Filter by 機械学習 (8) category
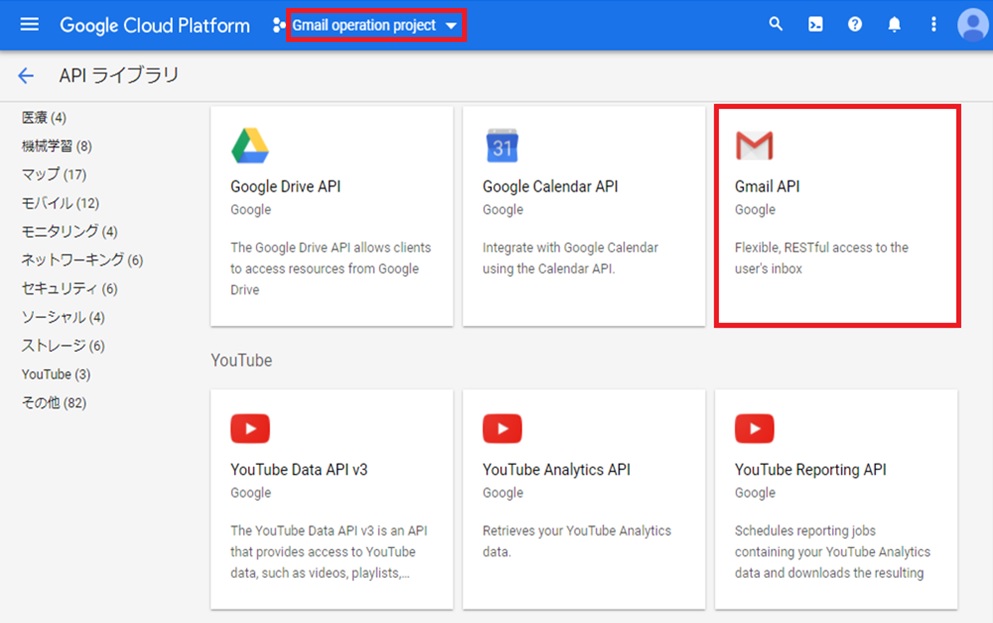 pyautogui.click(x=56, y=146)
